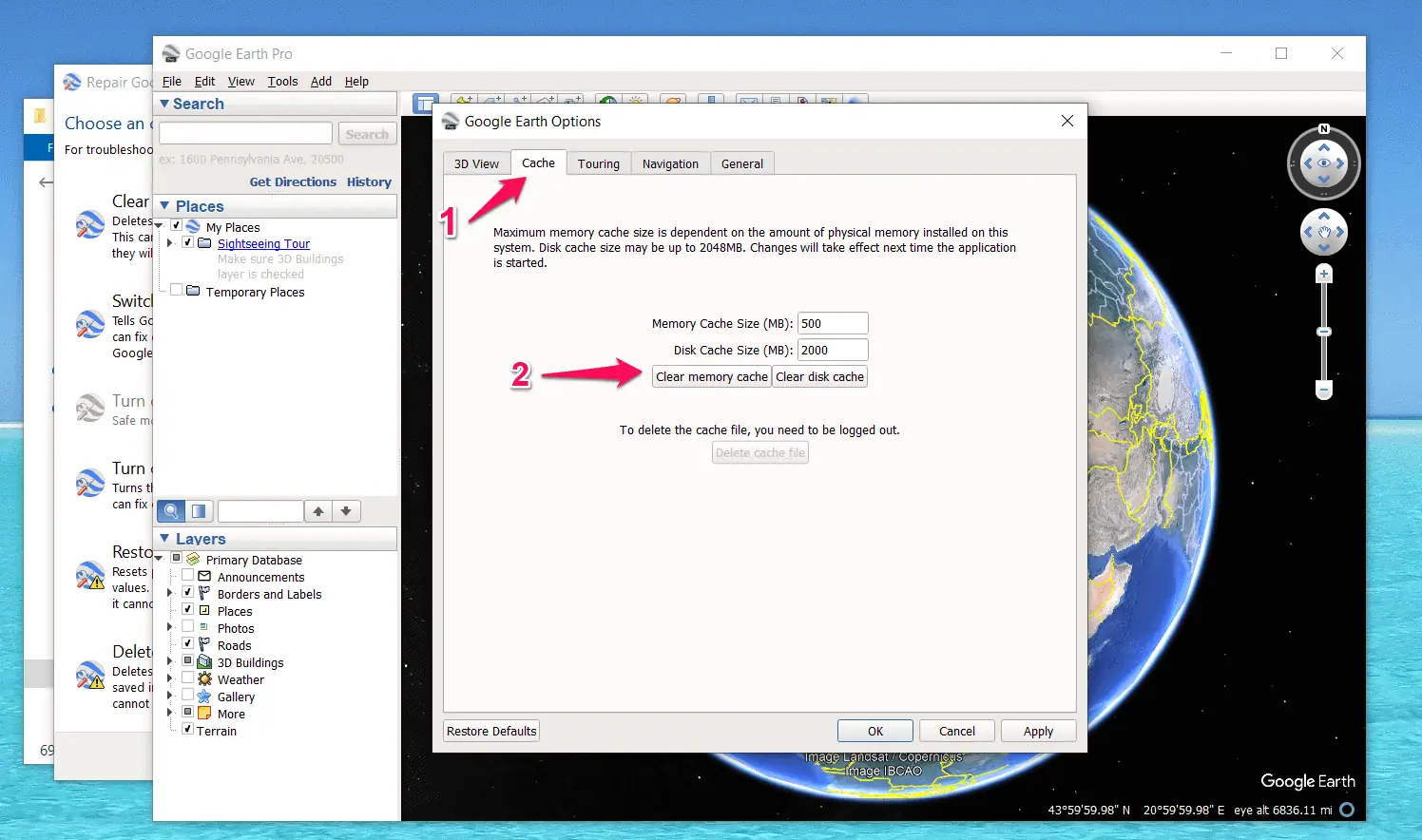The width and height of the screenshot is (1422, 840).
Task: Click Restore Defaults button
Action: point(491,731)
